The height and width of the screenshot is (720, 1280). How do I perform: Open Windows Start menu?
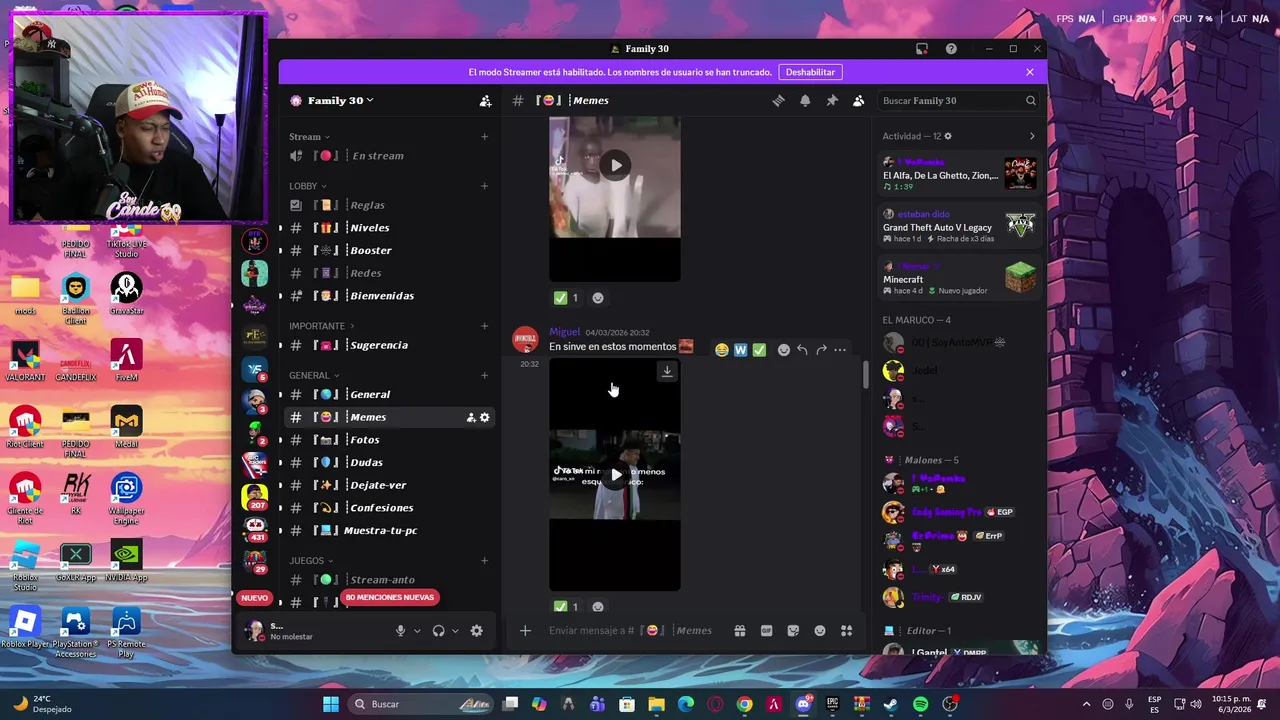tap(331, 704)
